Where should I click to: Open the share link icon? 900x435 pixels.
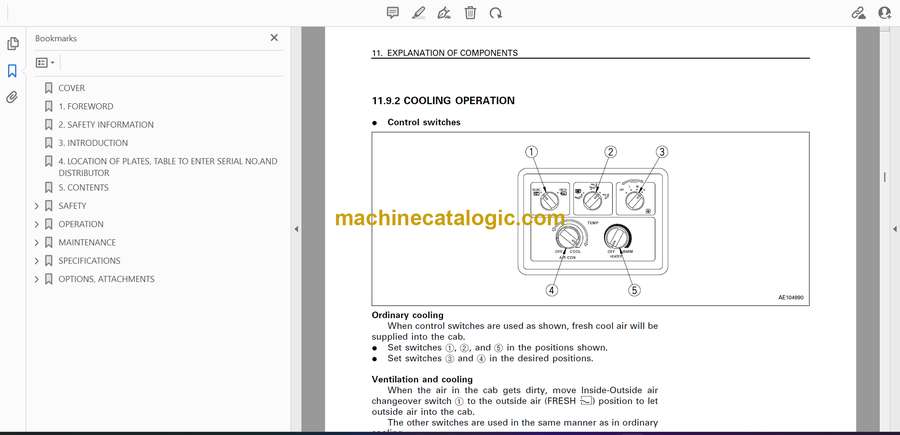click(x=859, y=13)
